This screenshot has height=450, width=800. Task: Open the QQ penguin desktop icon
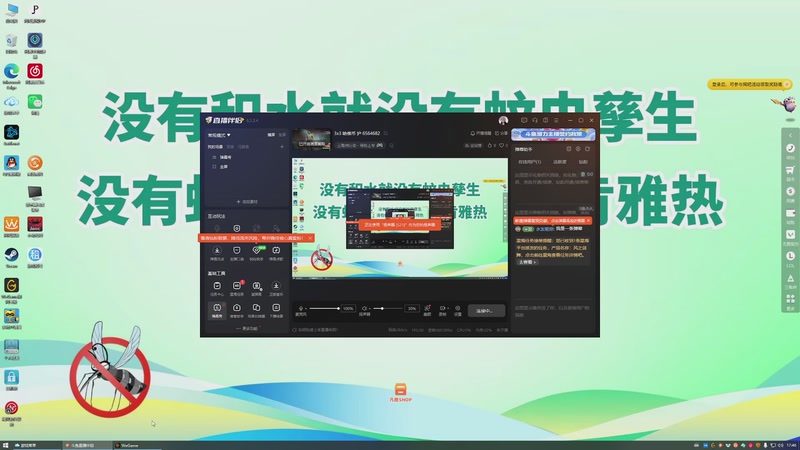[x=11, y=166]
